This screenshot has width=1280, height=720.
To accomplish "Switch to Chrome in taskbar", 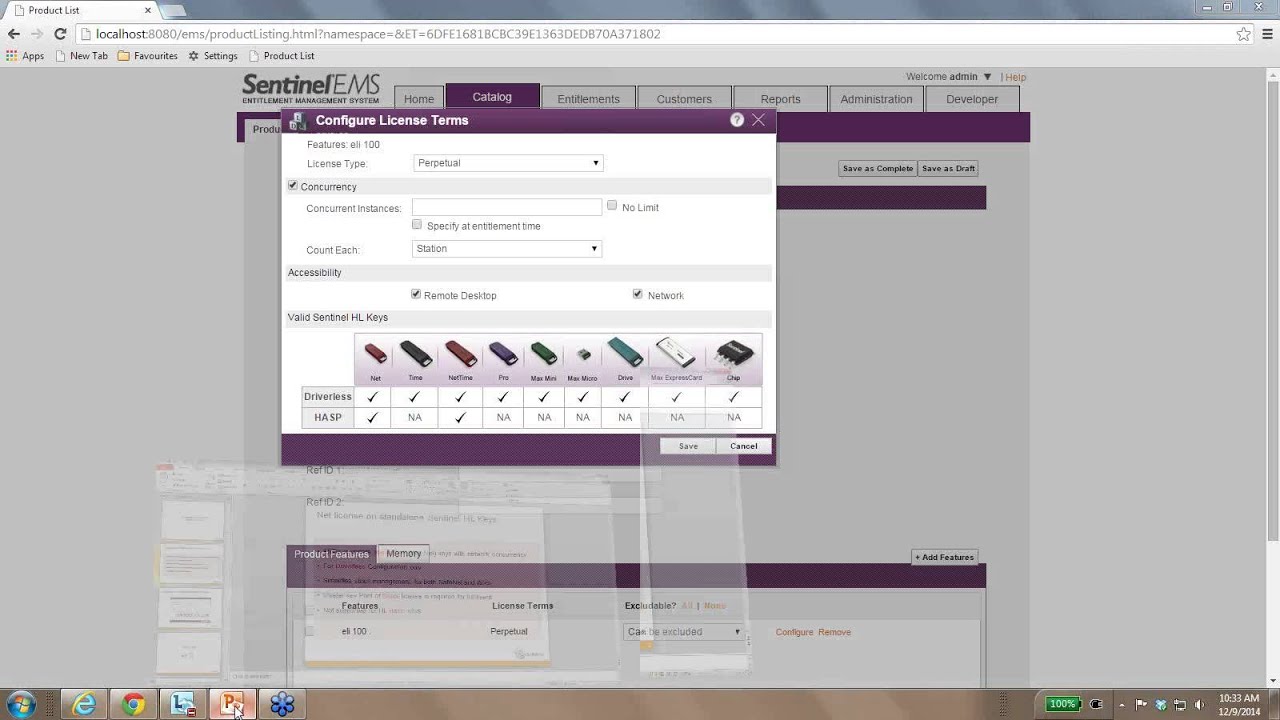I will click(133, 704).
